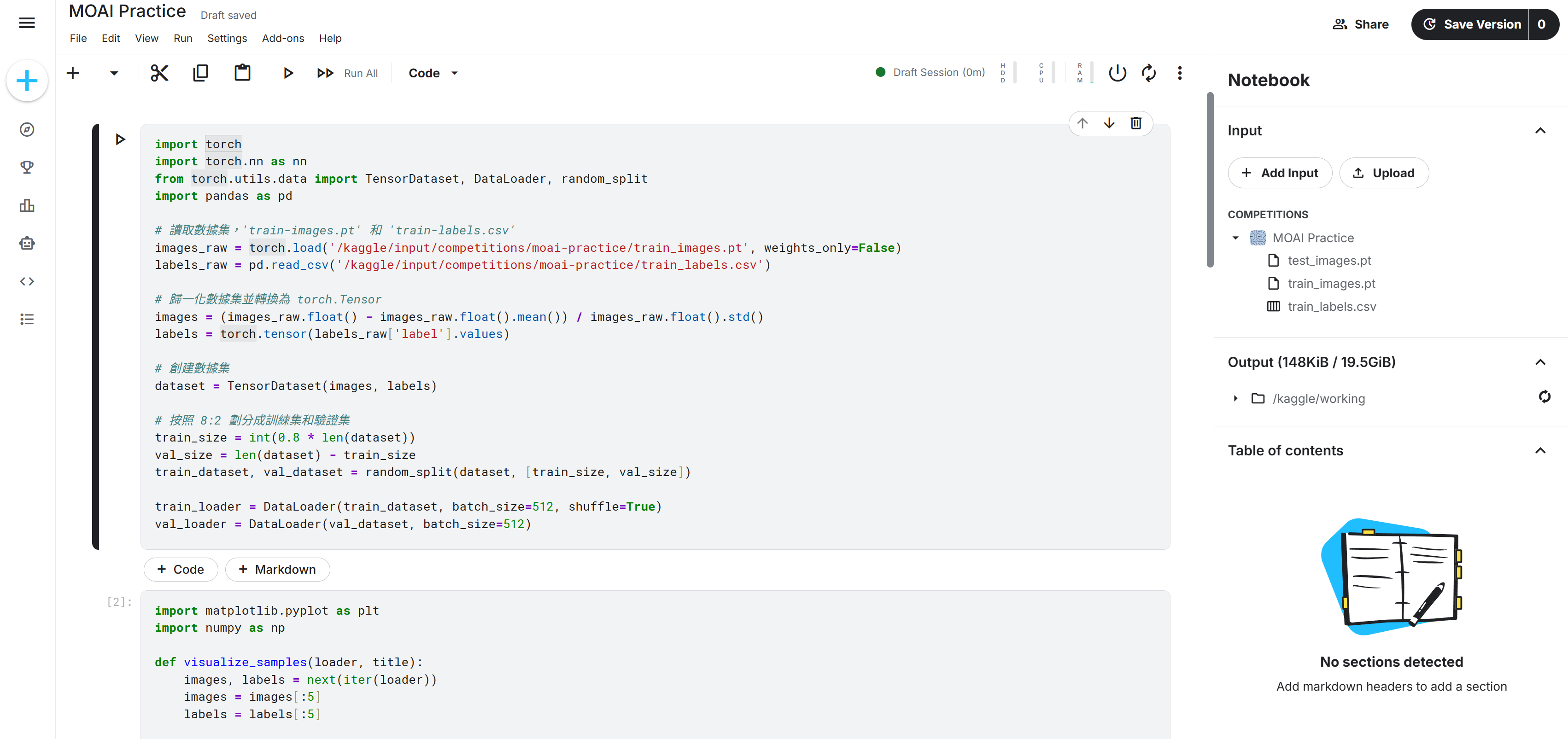Select train_labels.csv file
1568x739 pixels.
(1321, 307)
